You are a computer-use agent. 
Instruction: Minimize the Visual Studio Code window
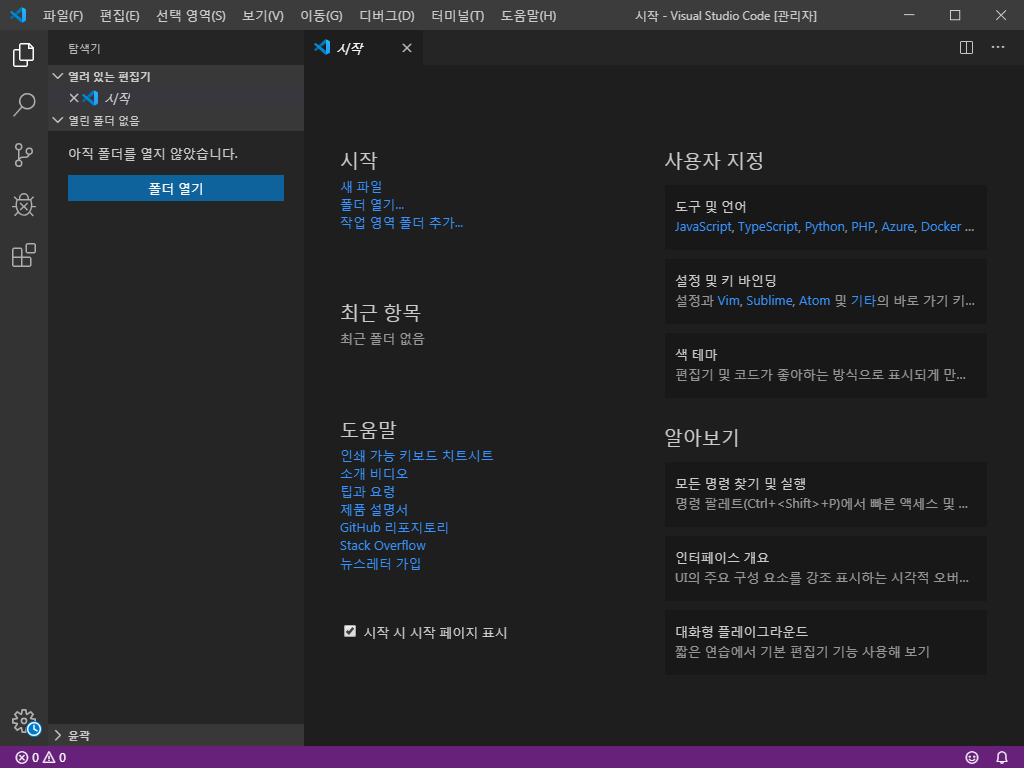909,15
